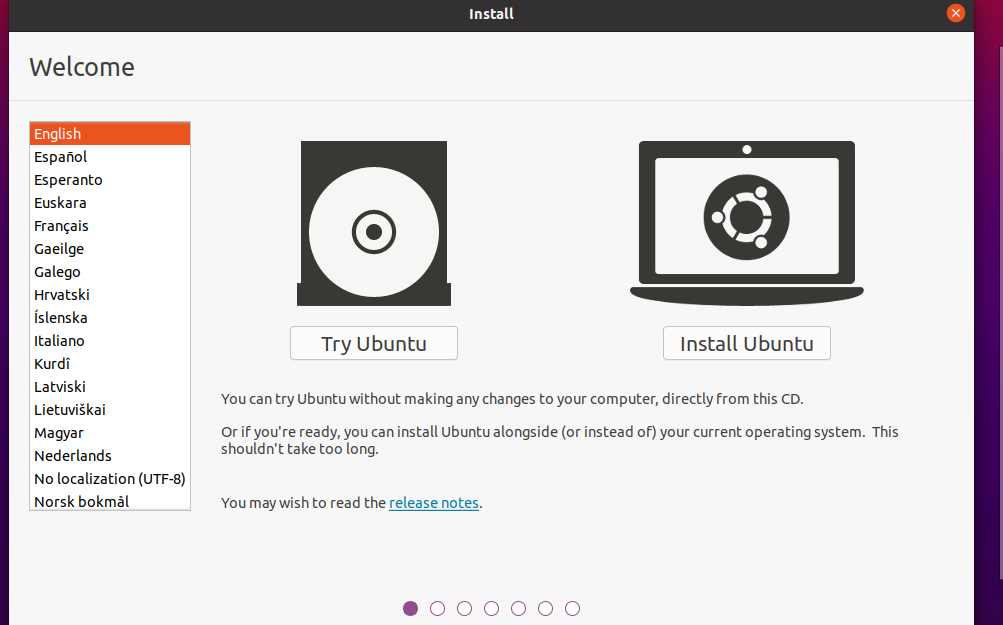The height and width of the screenshot is (625, 1003).
Task: Choose Esperanto from the language list
Action: tap(110, 180)
